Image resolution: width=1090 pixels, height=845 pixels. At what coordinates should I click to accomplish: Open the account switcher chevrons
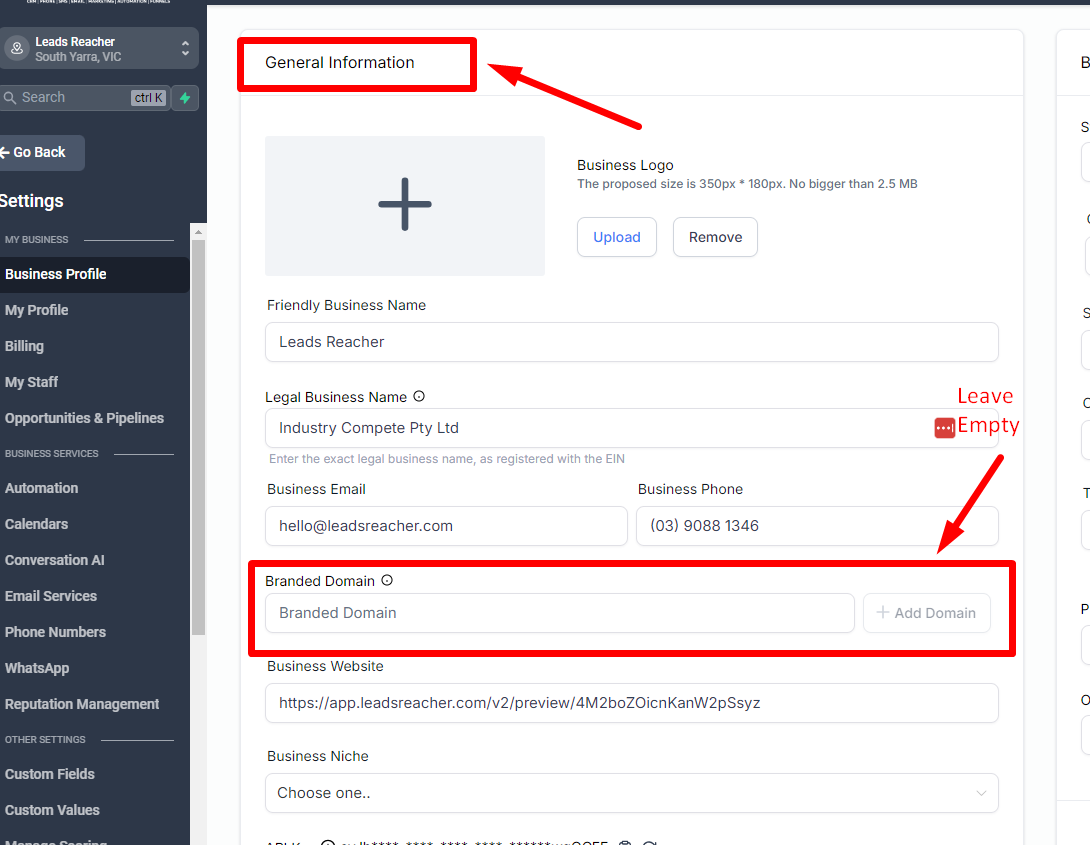pyautogui.click(x=185, y=48)
